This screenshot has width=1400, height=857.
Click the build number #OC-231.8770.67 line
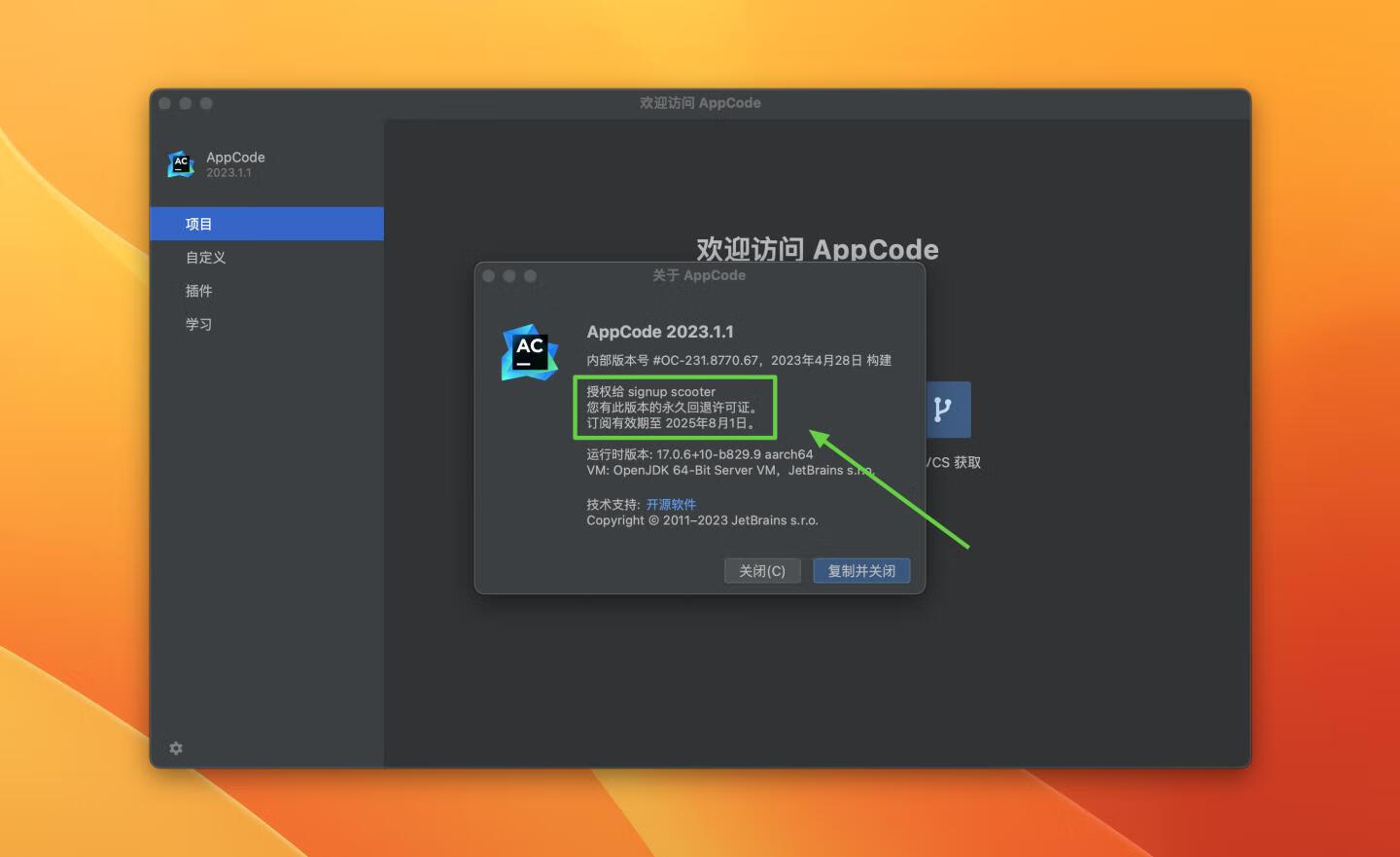pyautogui.click(x=739, y=361)
